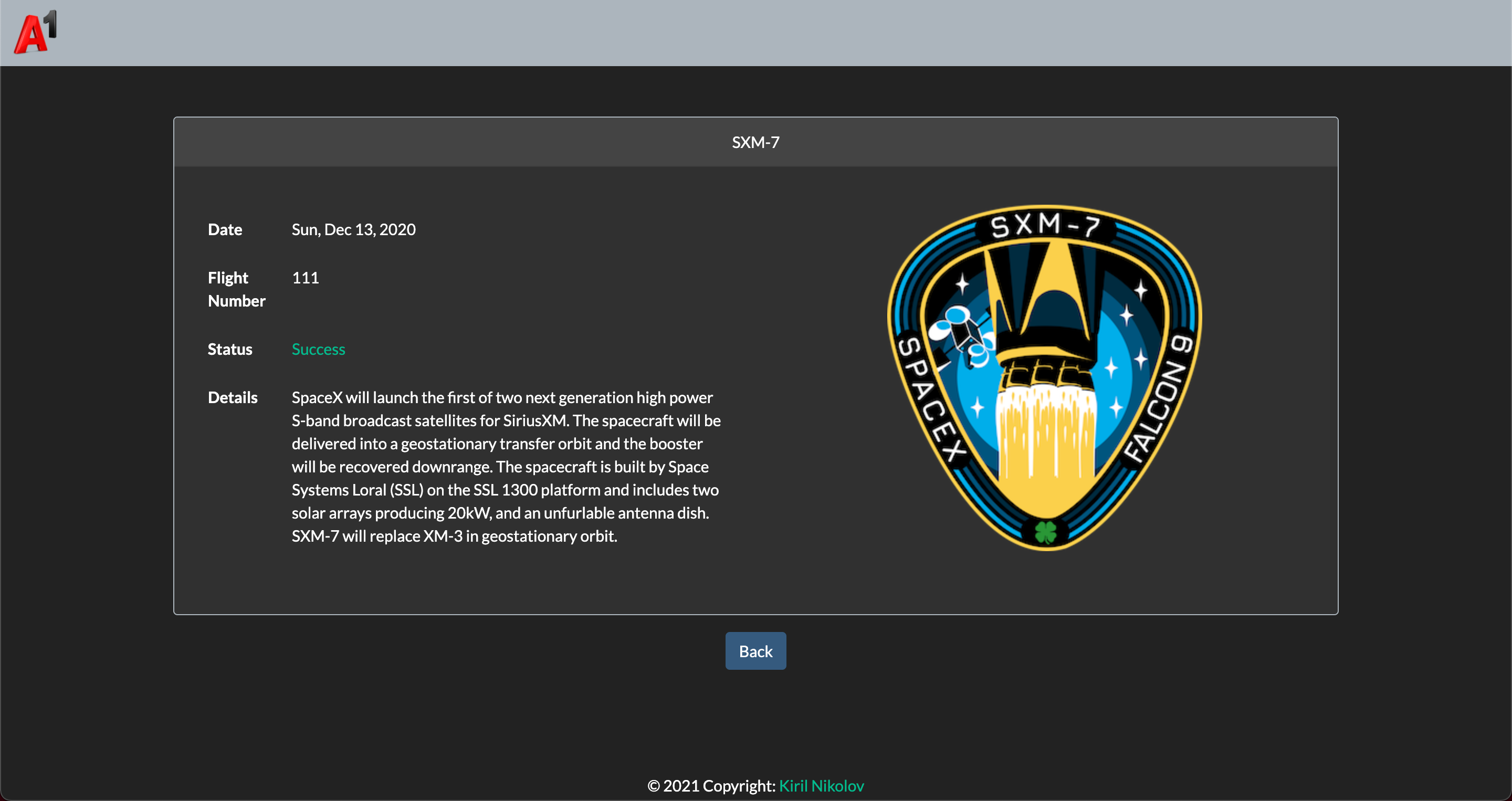Open the Kiril Nikolov copyright link
The width and height of the screenshot is (1512, 801).
coord(821,786)
